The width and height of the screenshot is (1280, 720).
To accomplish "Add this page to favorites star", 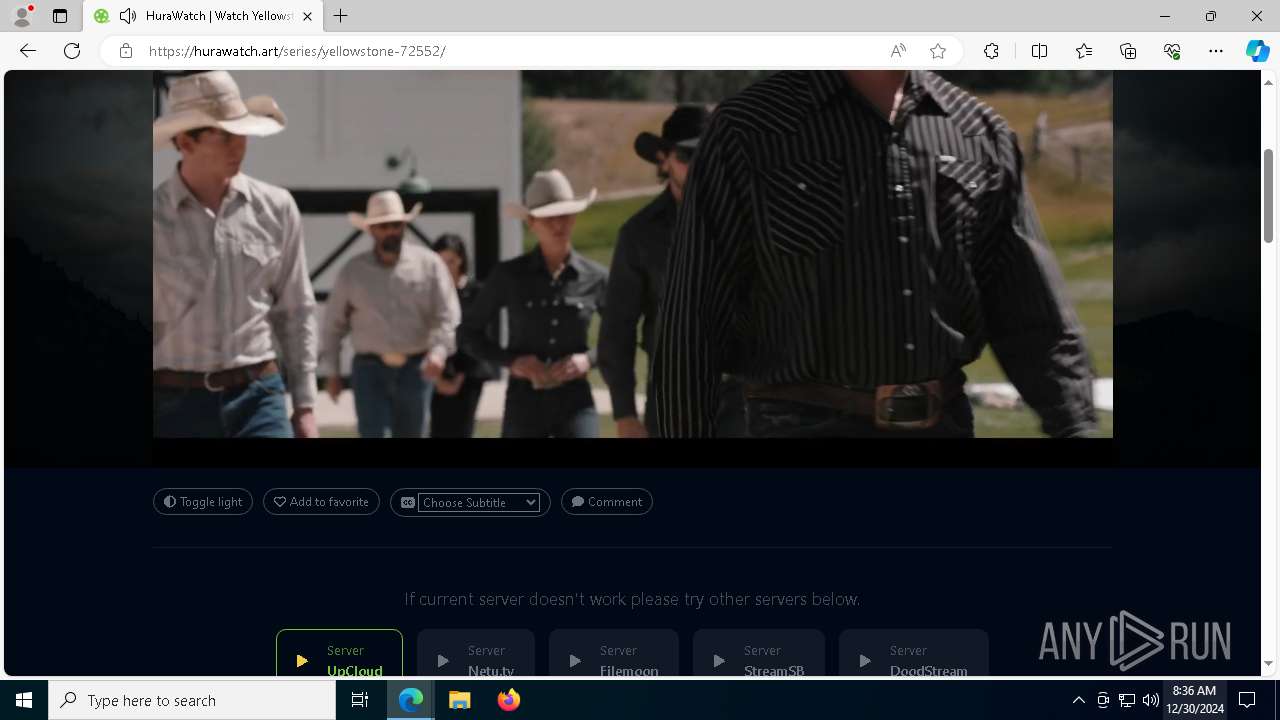I will (x=938, y=51).
